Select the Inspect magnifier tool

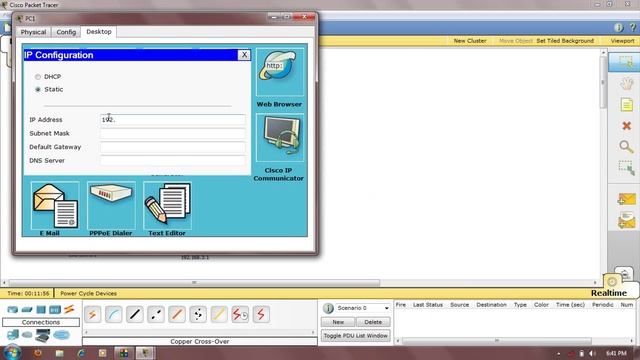626,147
